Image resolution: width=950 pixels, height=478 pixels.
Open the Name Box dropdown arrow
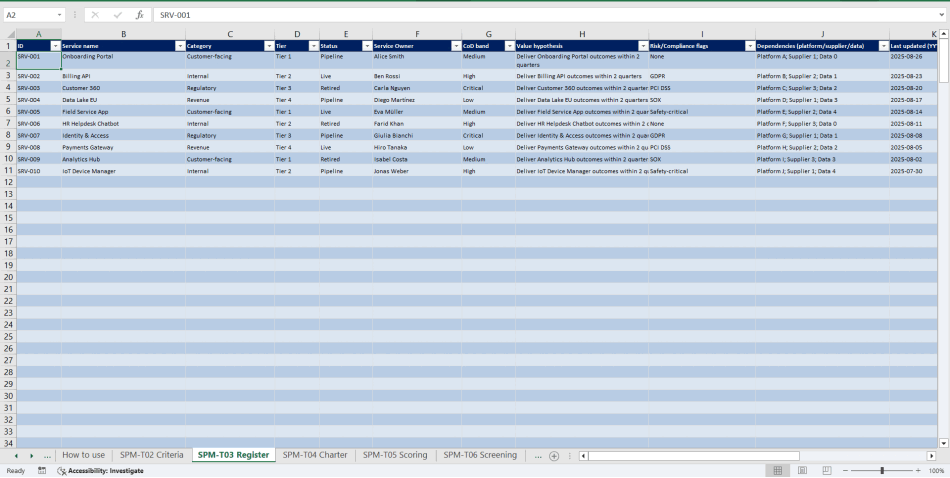[x=59, y=15]
